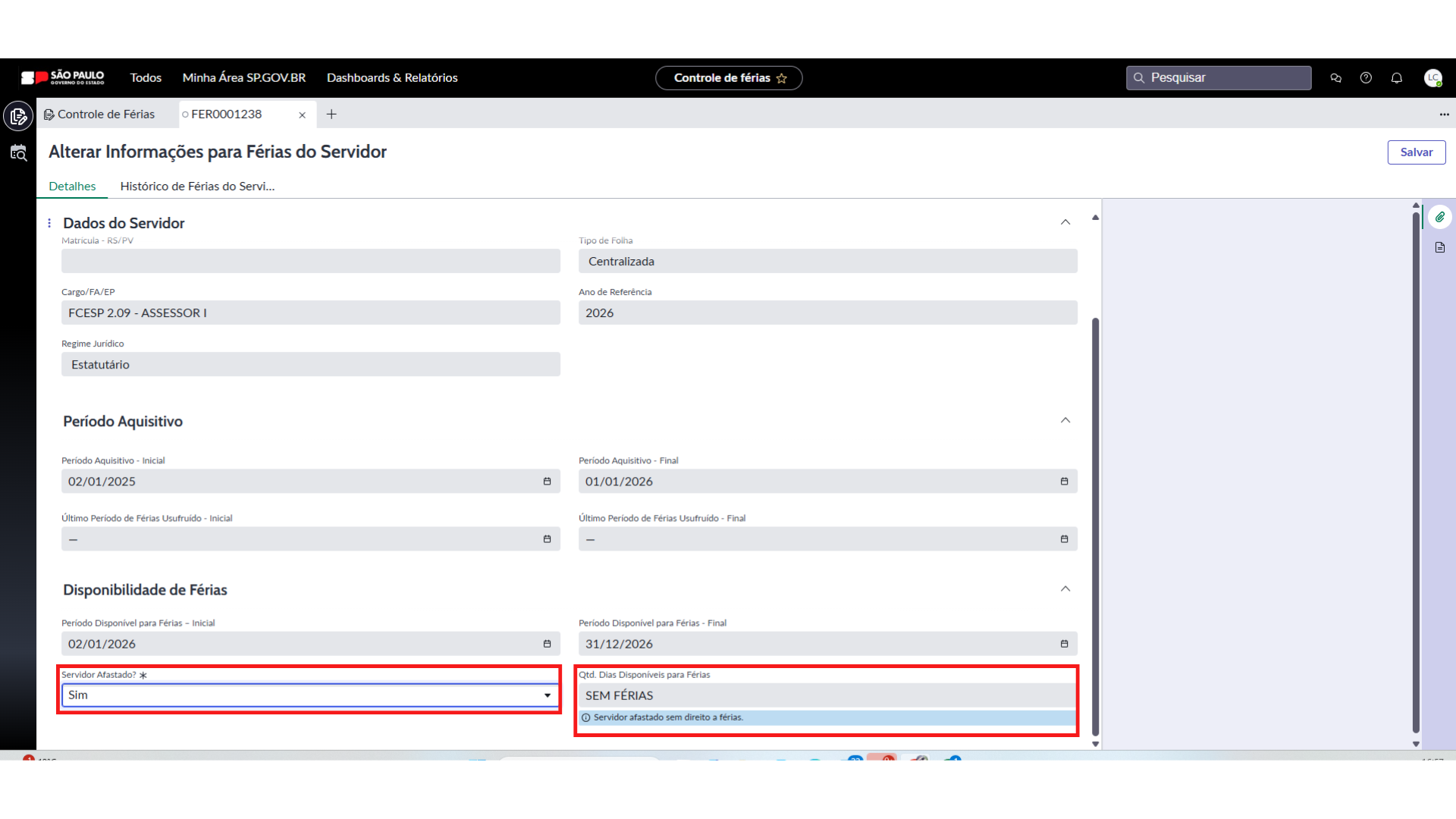Click the Pesquisar search field

tap(1219, 78)
